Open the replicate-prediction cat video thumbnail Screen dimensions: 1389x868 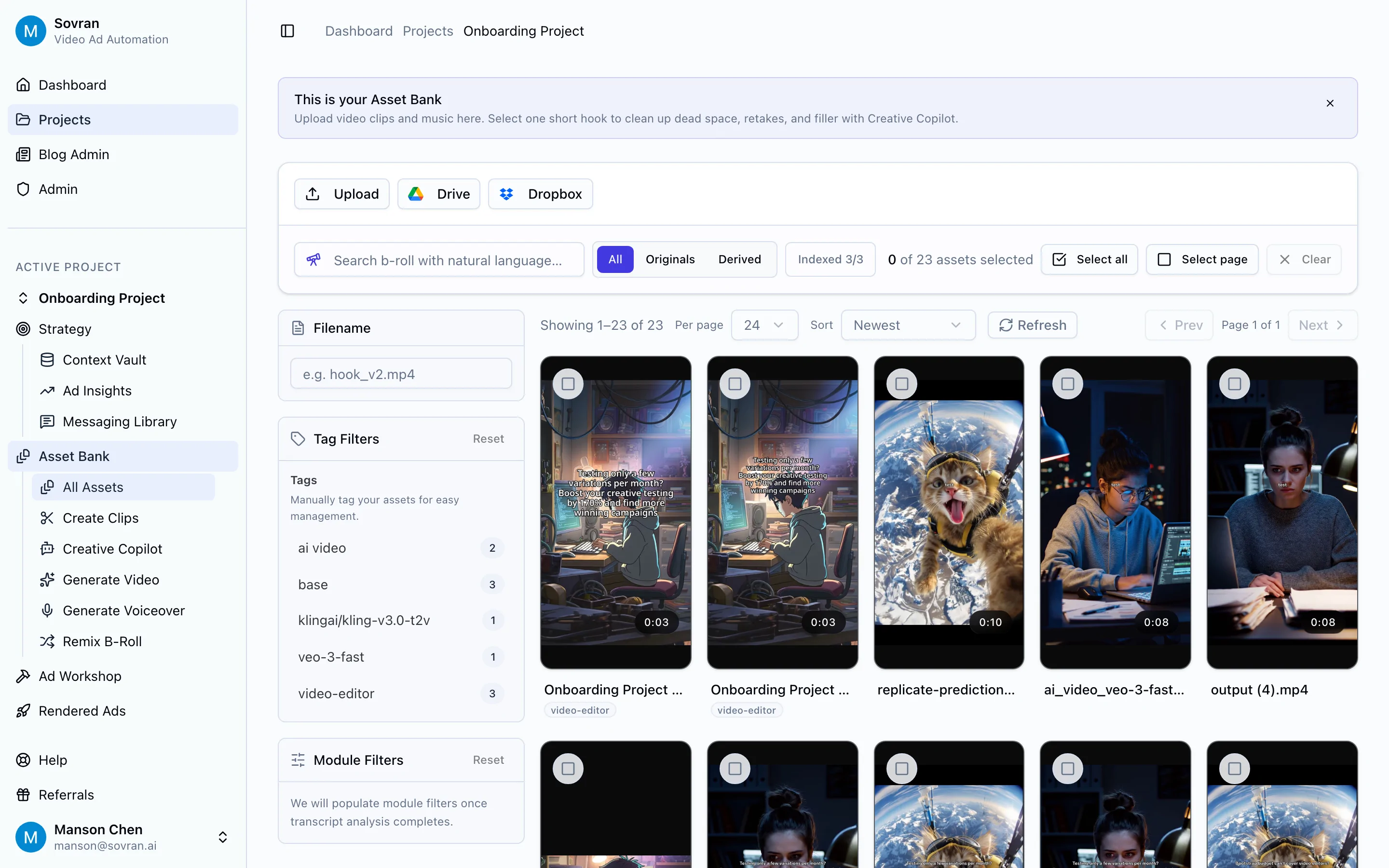(949, 513)
